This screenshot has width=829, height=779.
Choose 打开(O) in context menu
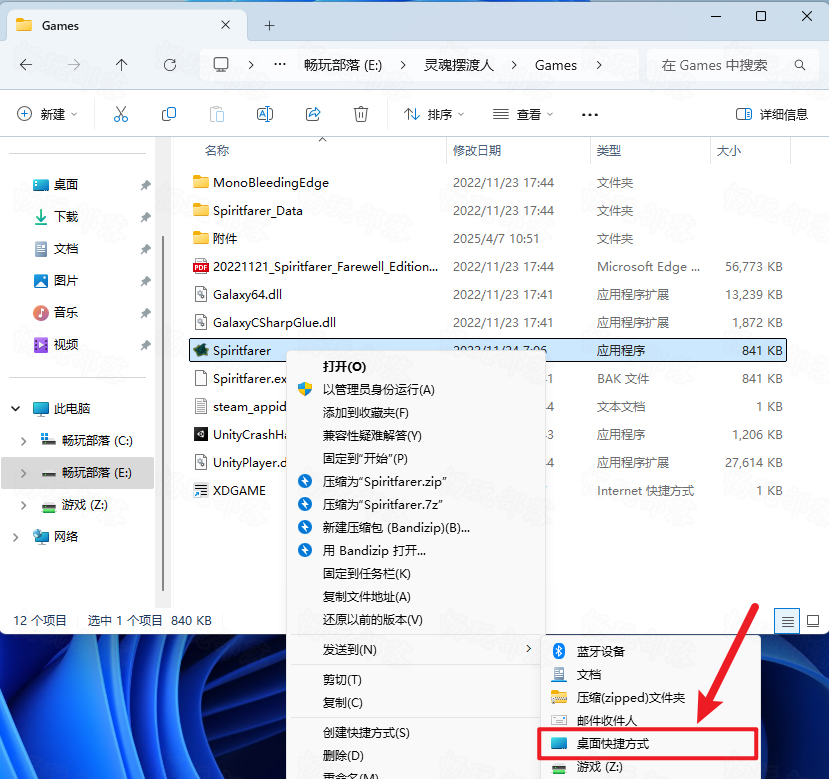pos(344,367)
